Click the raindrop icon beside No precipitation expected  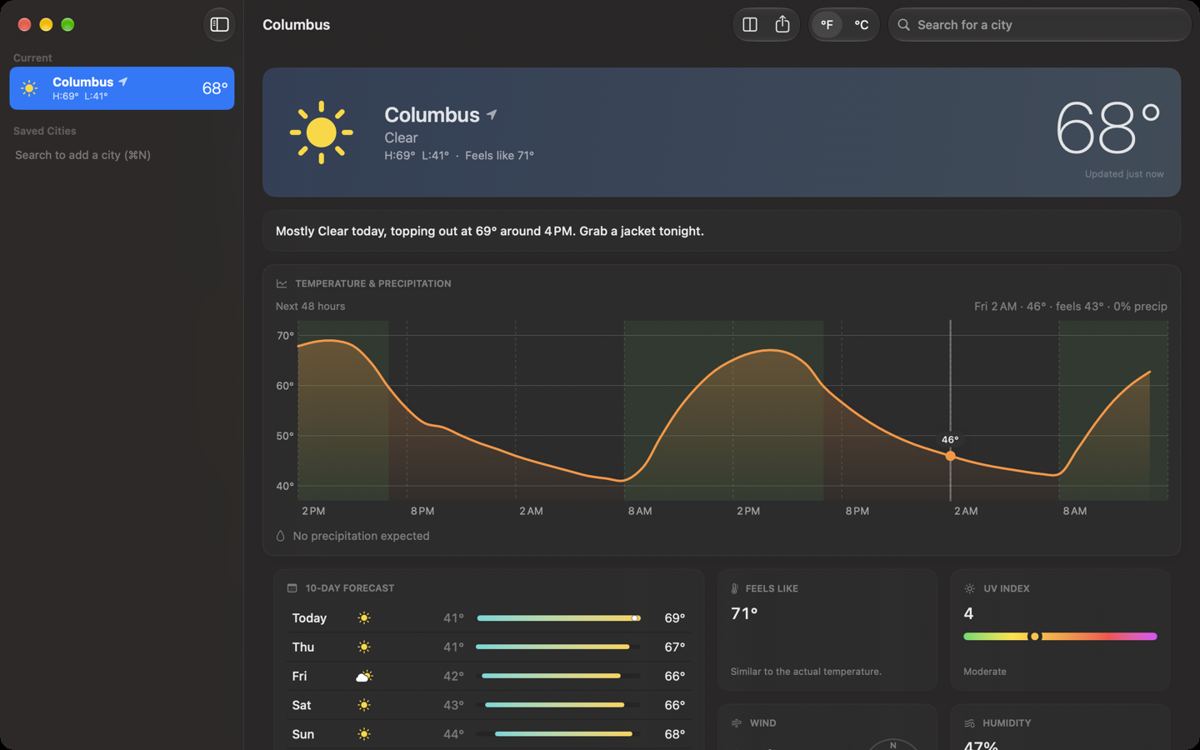(x=281, y=536)
